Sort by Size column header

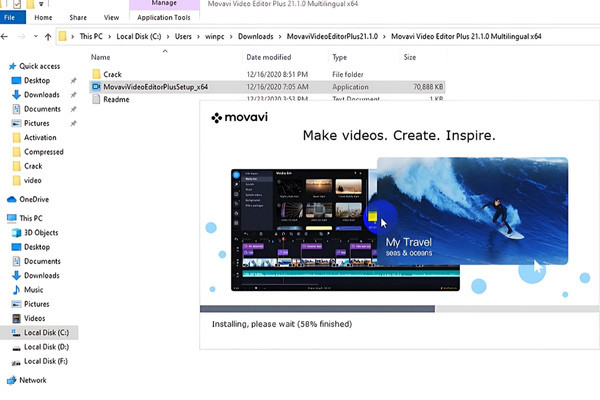[x=409, y=57]
